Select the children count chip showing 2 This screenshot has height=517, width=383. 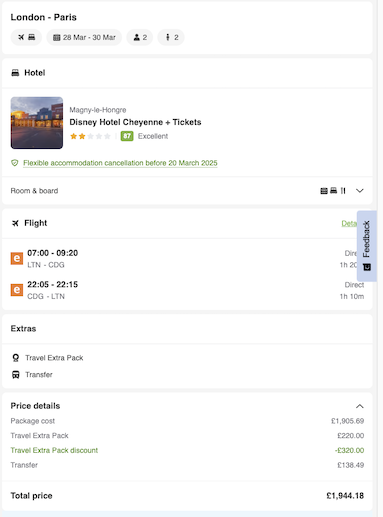click(171, 37)
